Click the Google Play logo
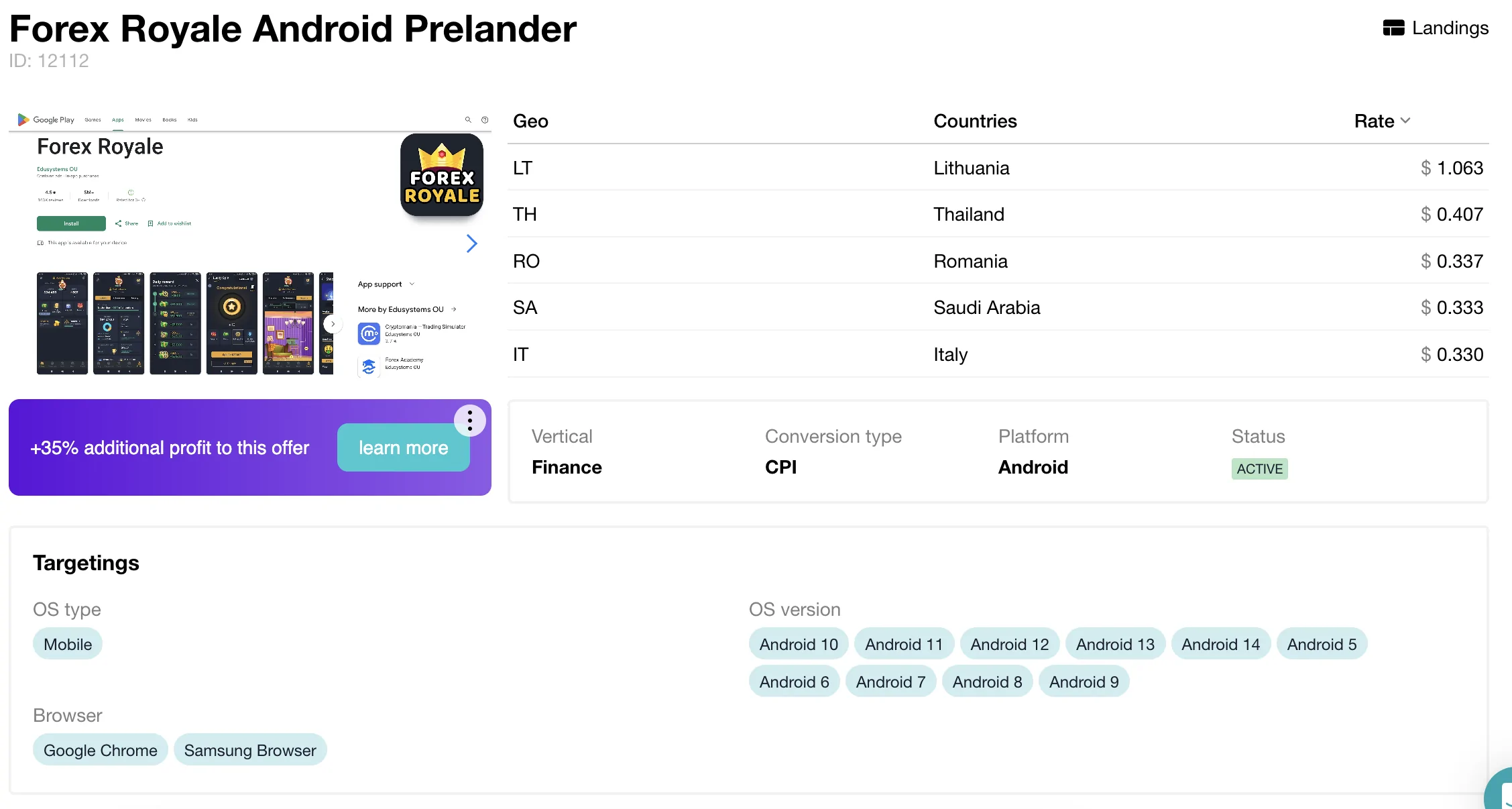The height and width of the screenshot is (809, 1512). tap(23, 119)
